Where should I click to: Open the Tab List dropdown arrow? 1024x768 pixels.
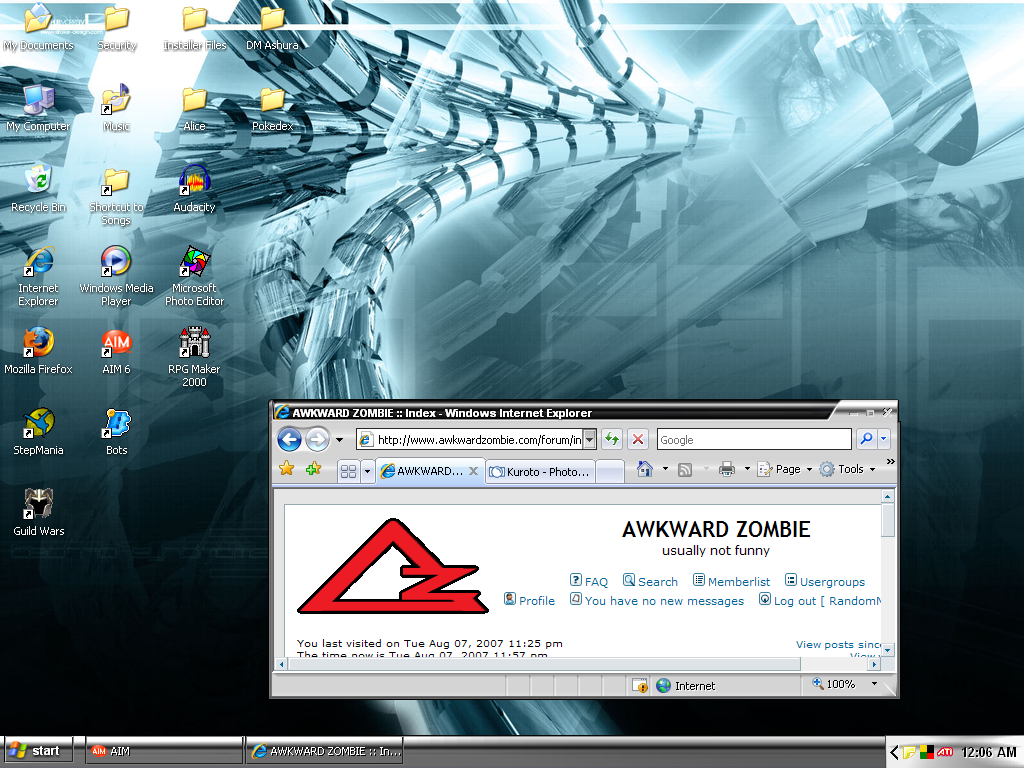tap(367, 471)
